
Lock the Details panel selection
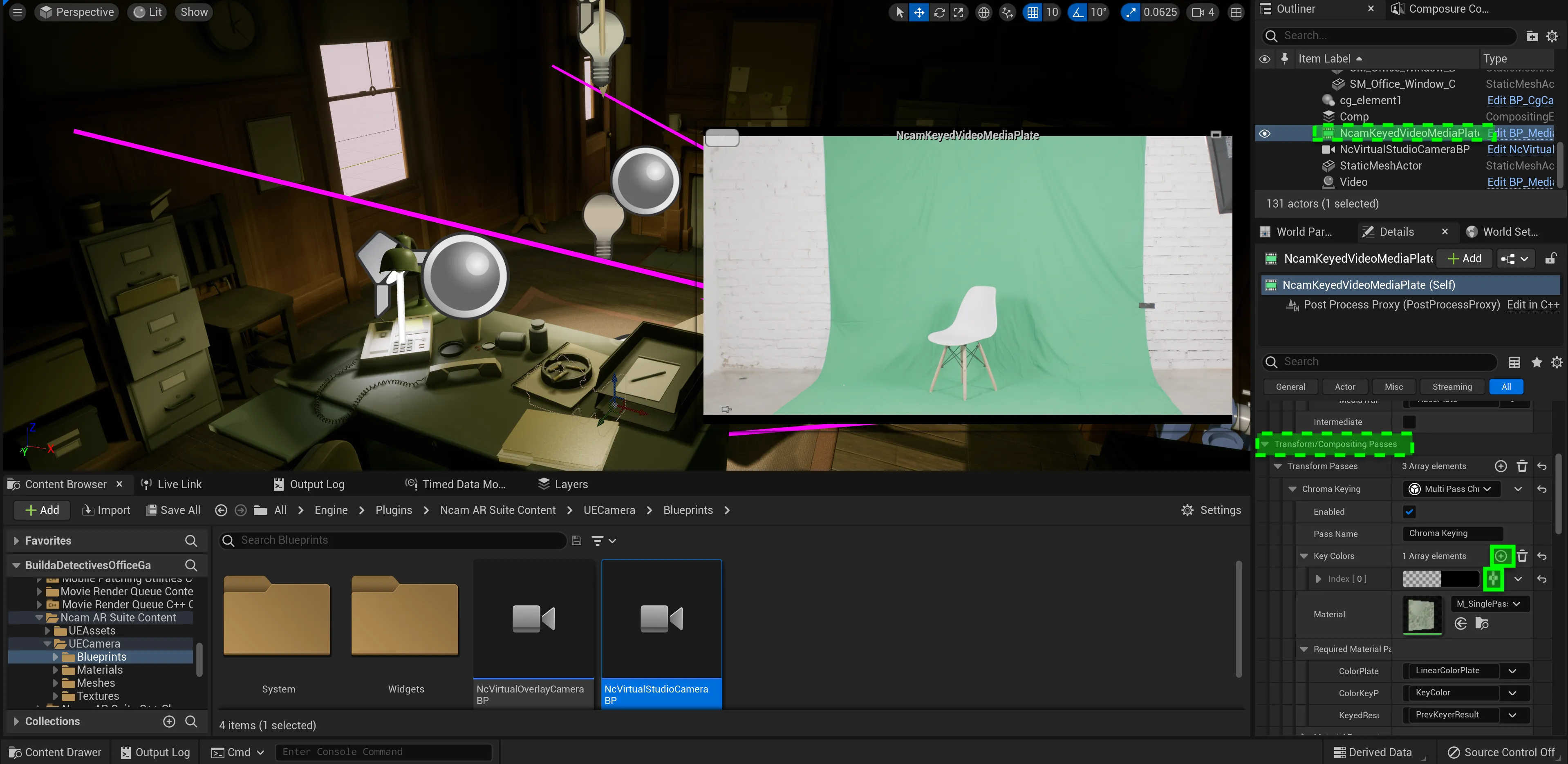(1550, 259)
